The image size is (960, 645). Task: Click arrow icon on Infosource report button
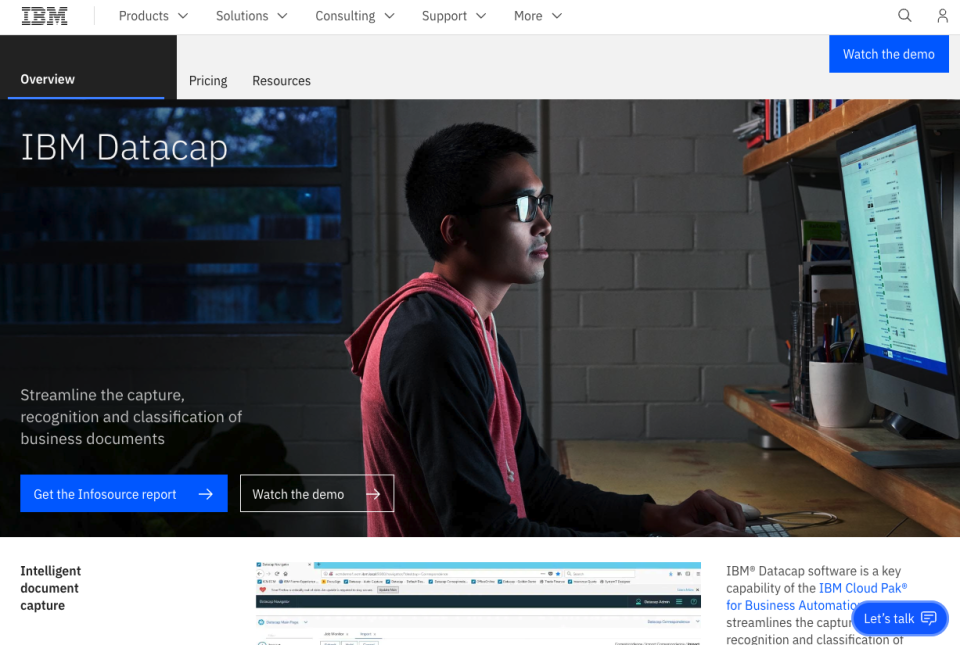(x=206, y=494)
